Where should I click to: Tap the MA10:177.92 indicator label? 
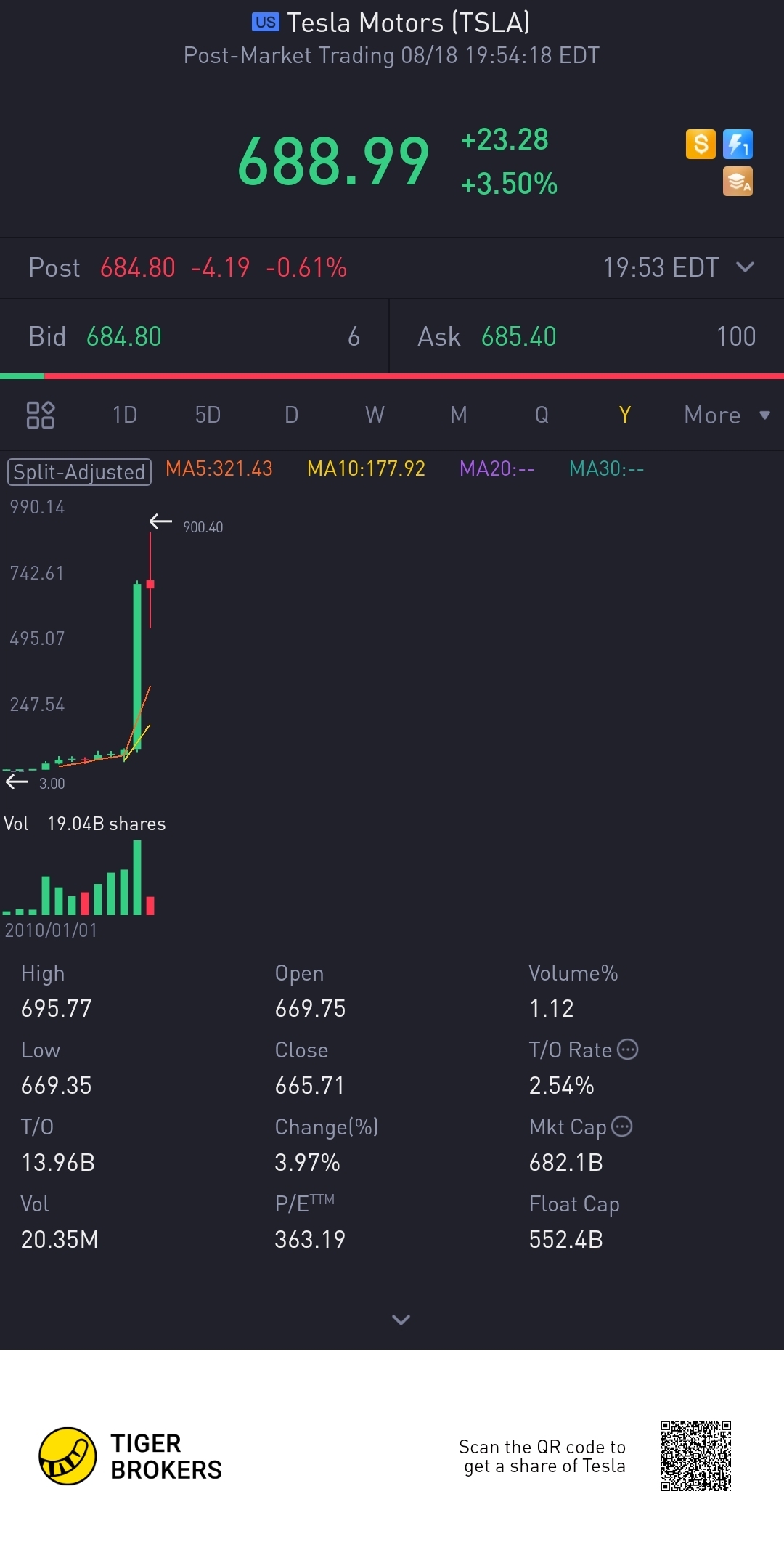[x=366, y=469]
